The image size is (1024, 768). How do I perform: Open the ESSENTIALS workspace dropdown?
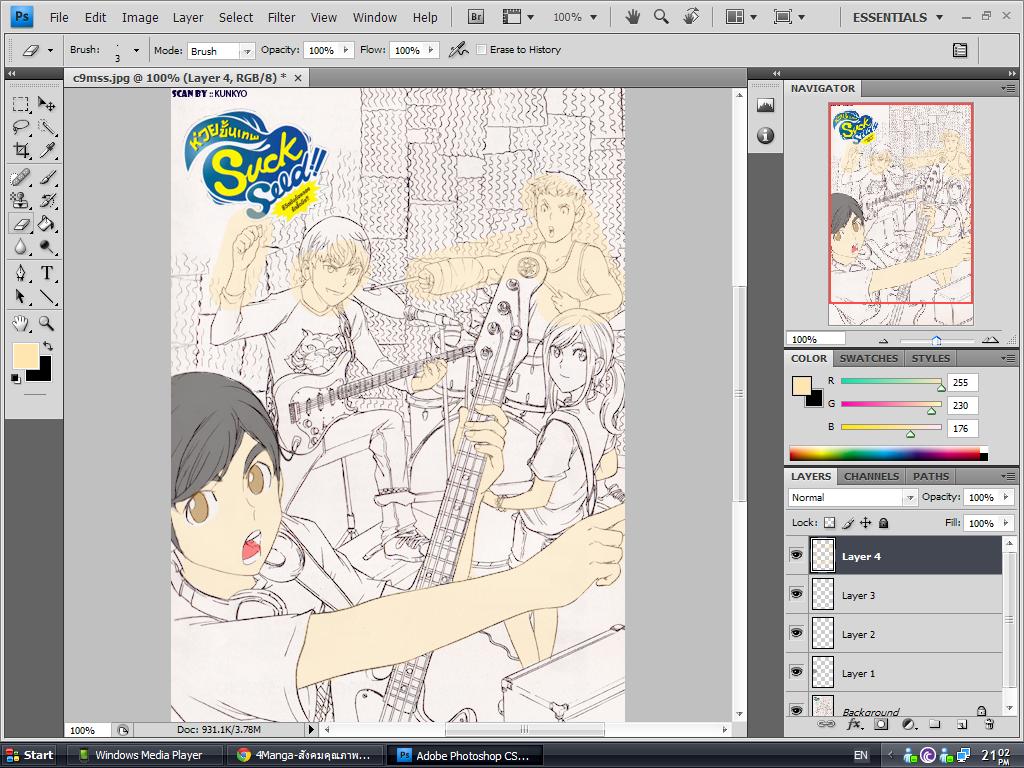pos(897,17)
